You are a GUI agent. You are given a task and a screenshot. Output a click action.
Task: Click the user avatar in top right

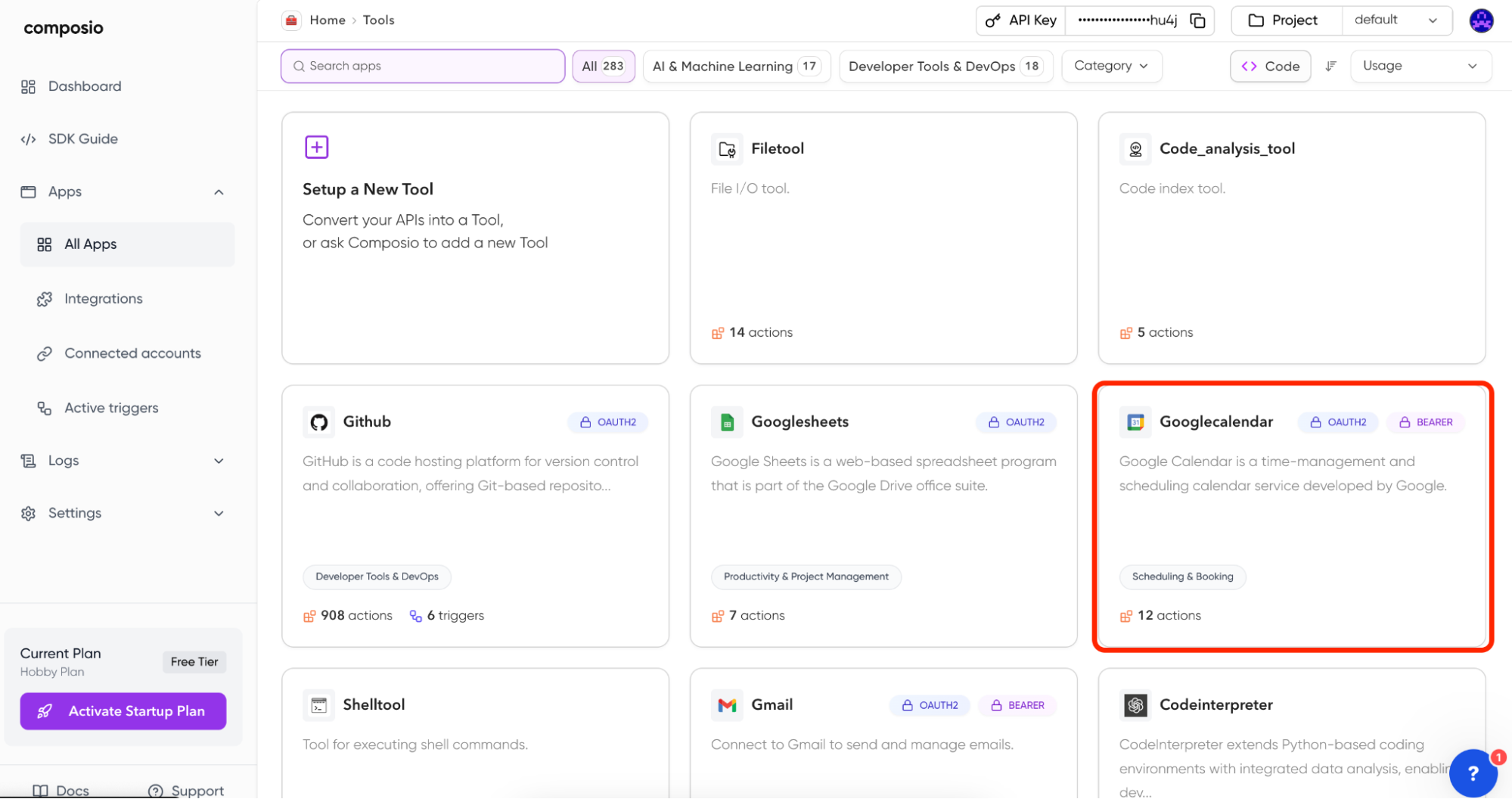[x=1481, y=20]
